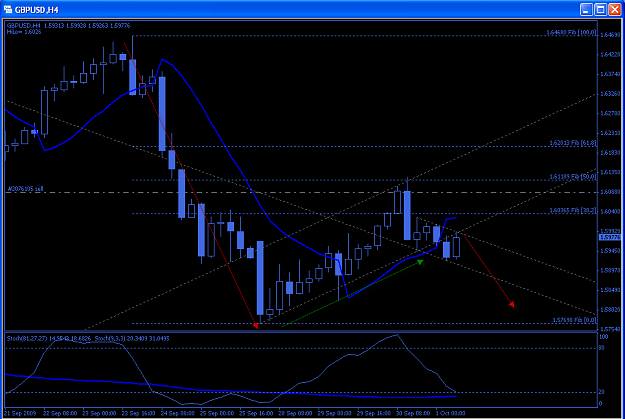Click the '23 Sep 16:00' time label
This screenshot has height=419, width=625.
[x=138, y=413]
